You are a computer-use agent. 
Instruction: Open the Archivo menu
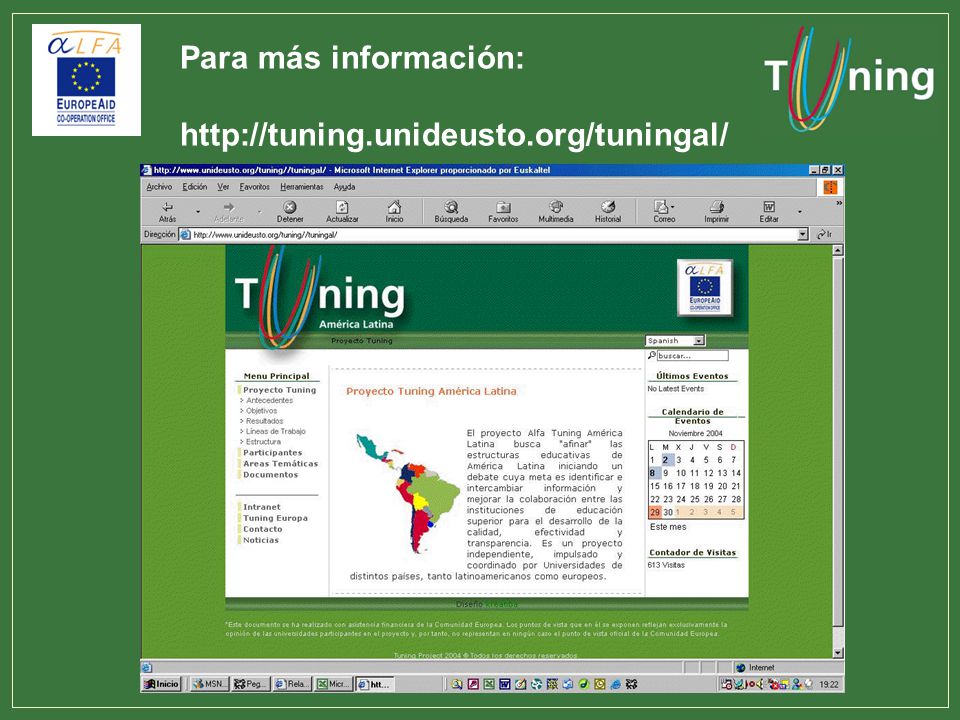(x=159, y=187)
